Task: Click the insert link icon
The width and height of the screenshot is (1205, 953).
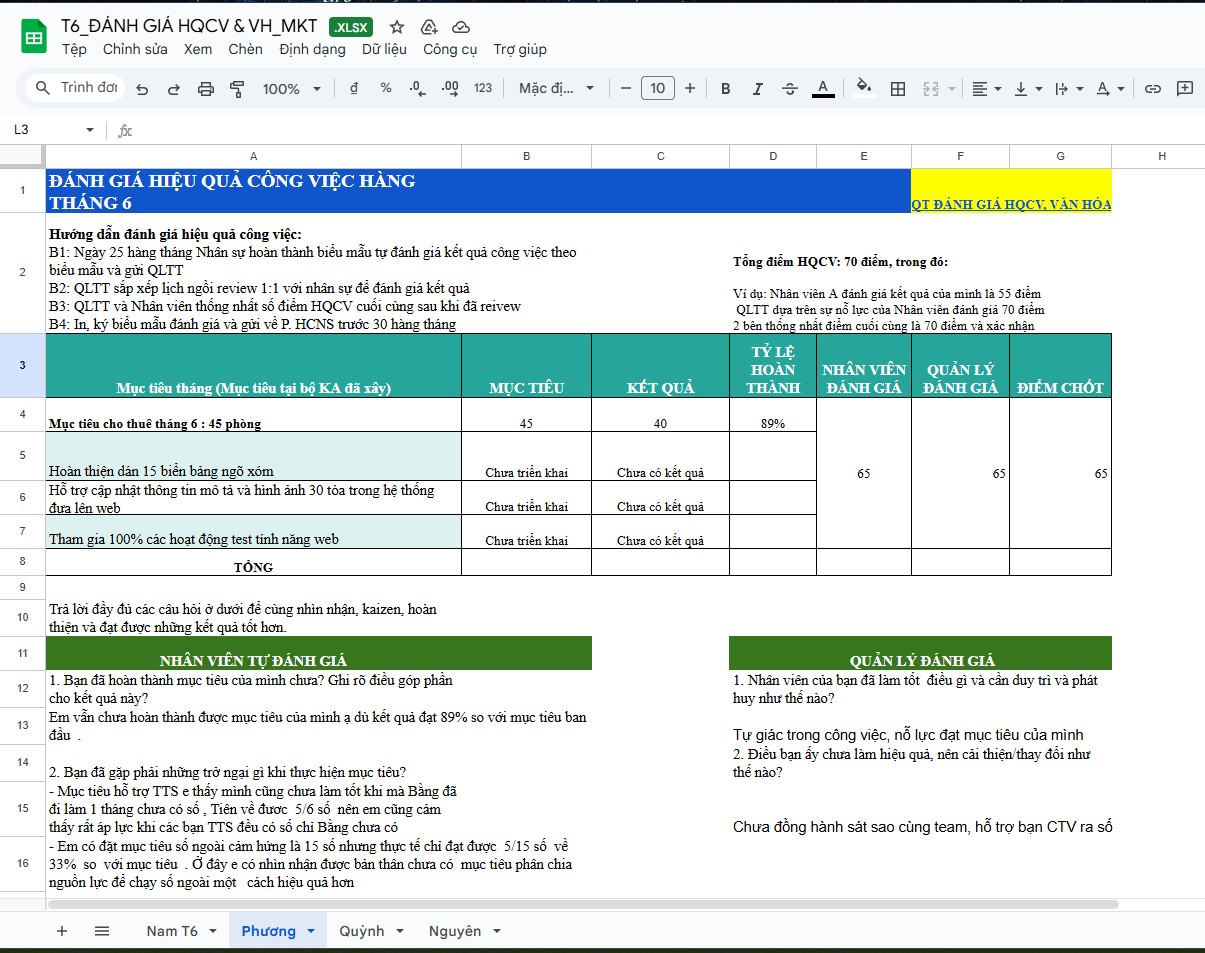Action: 1153,89
